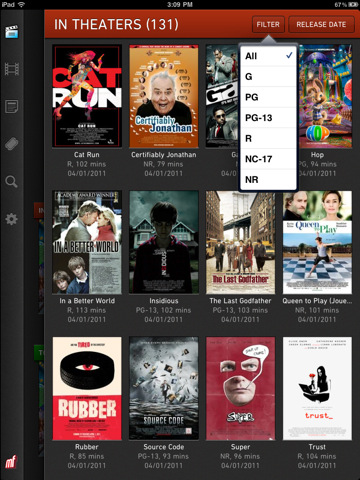This screenshot has height=480, width=360.
Task: Filter movies by NR rating
Action: (268, 180)
